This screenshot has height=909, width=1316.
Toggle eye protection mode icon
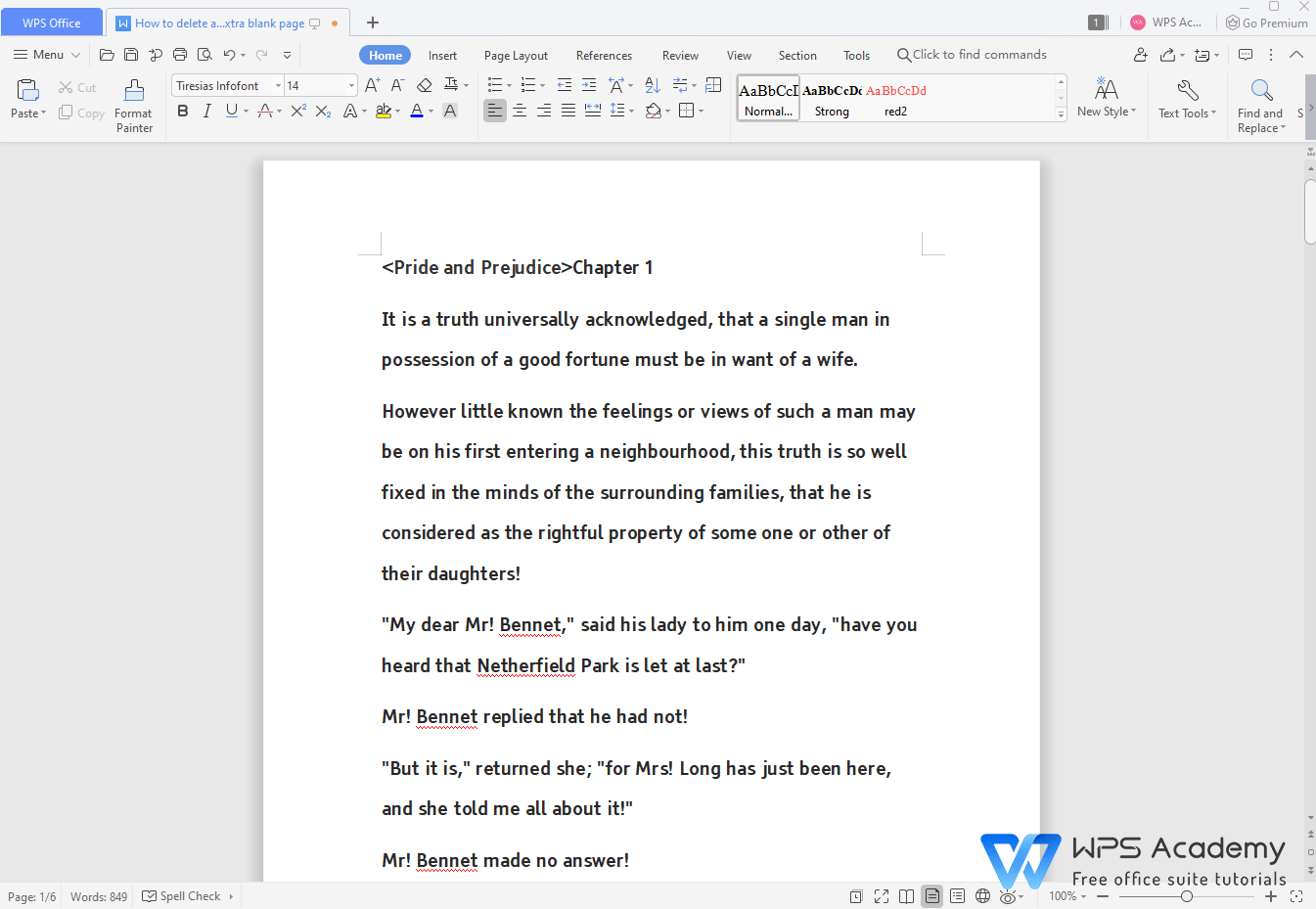click(1008, 896)
